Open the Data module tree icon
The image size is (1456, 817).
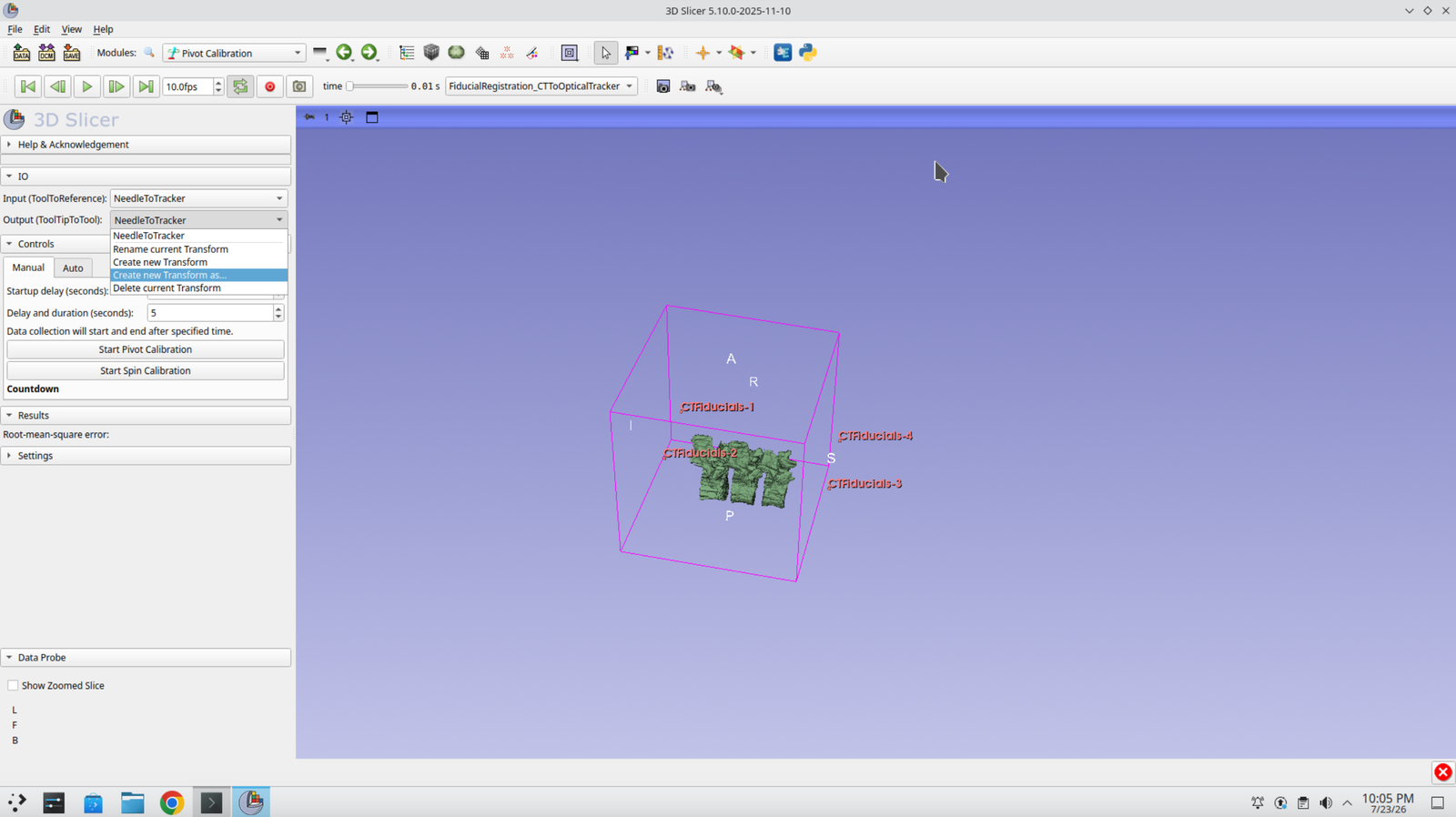coord(407,53)
